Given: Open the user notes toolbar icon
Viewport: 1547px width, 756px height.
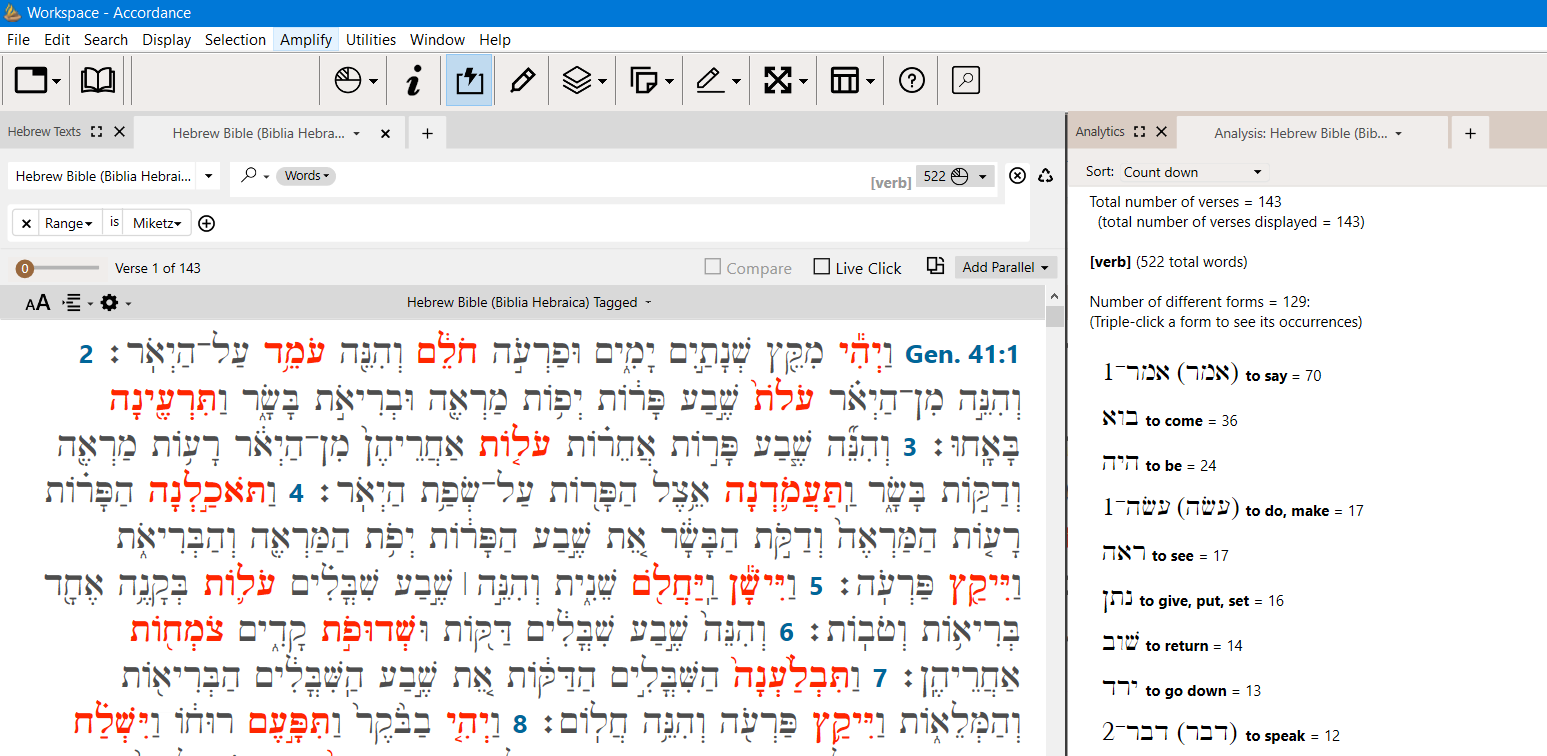Looking at the screenshot, I should 643,81.
